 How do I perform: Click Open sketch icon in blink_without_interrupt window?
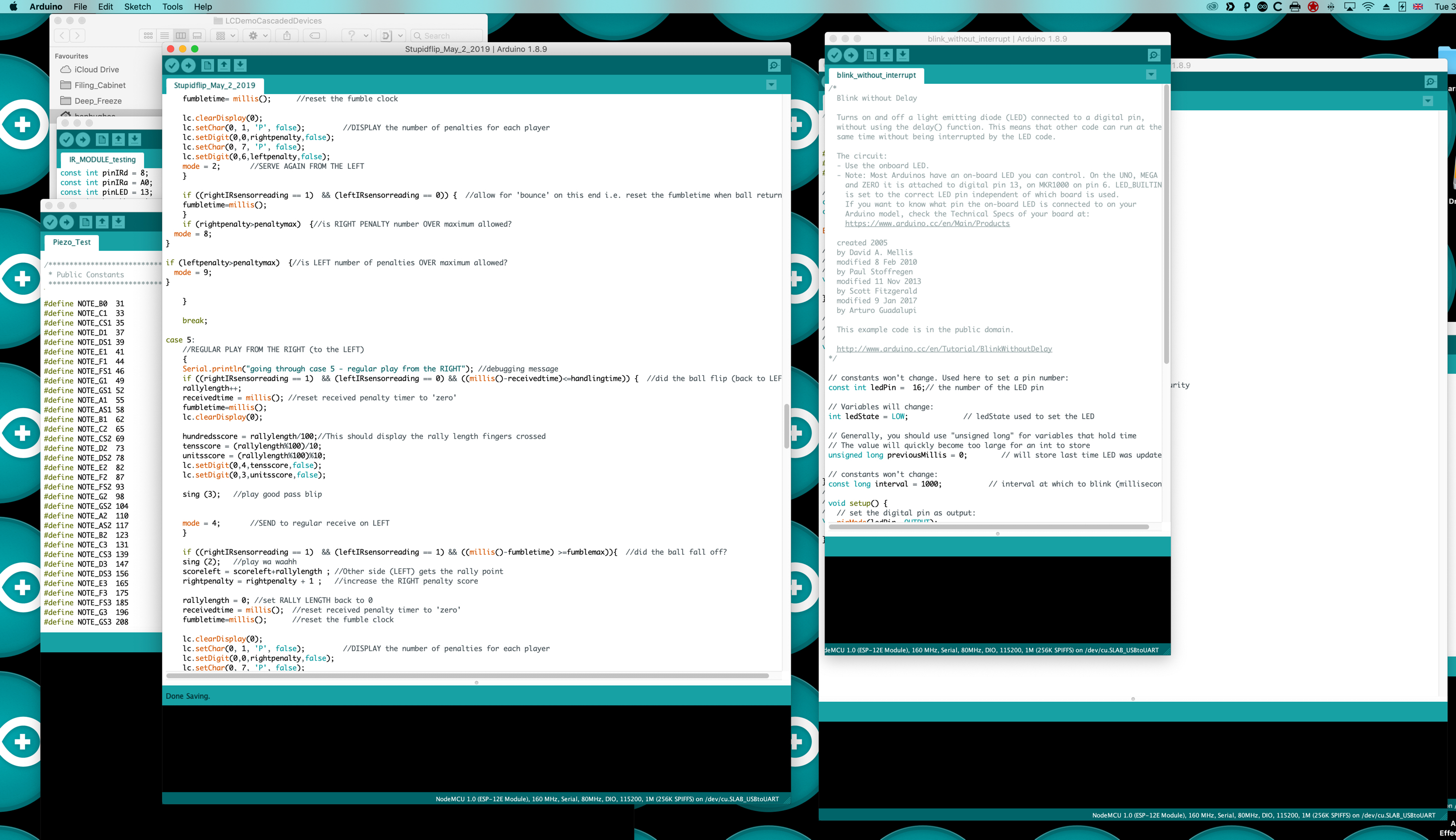point(887,55)
